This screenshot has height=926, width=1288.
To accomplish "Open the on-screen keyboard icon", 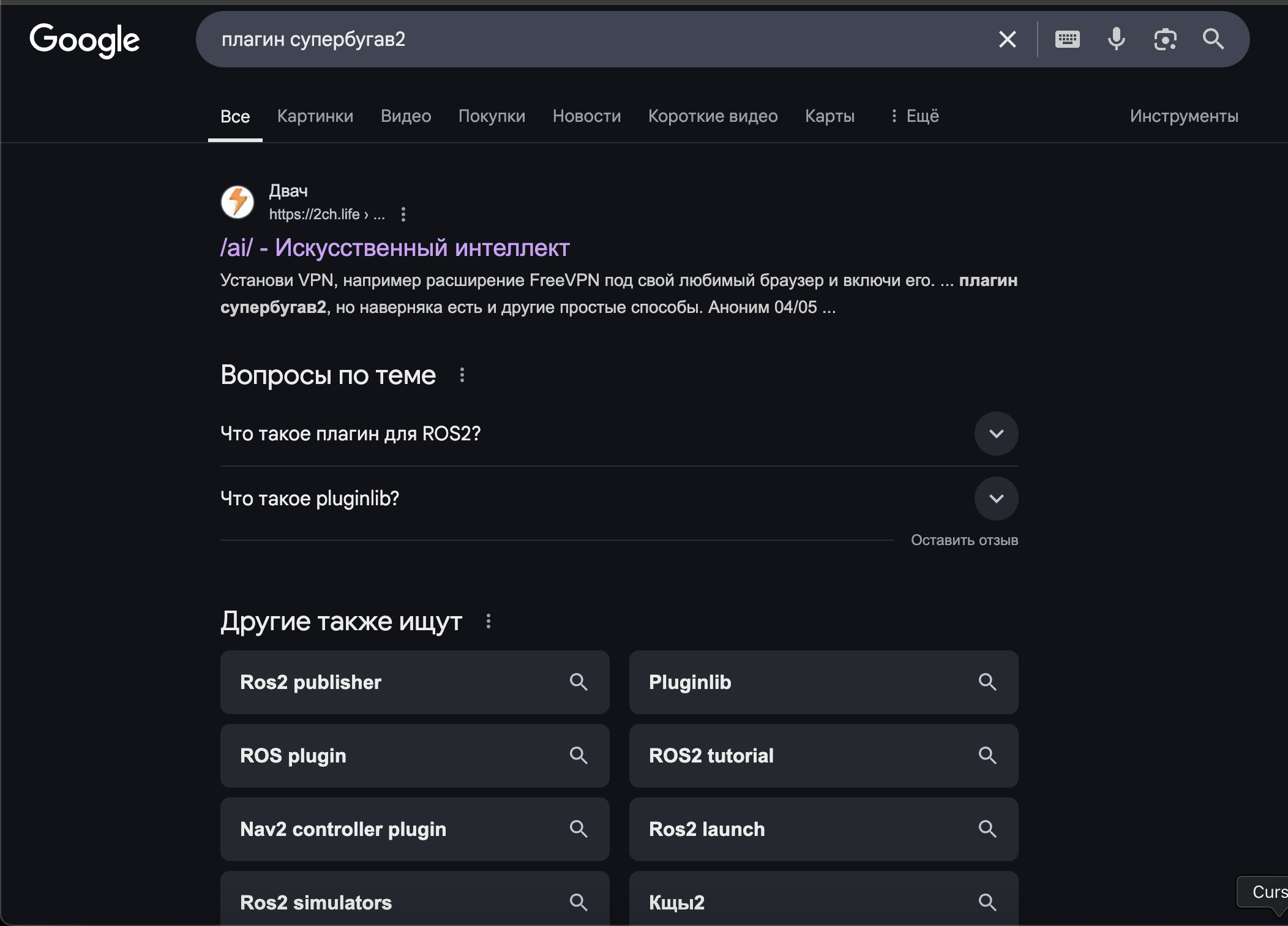I will point(1067,40).
